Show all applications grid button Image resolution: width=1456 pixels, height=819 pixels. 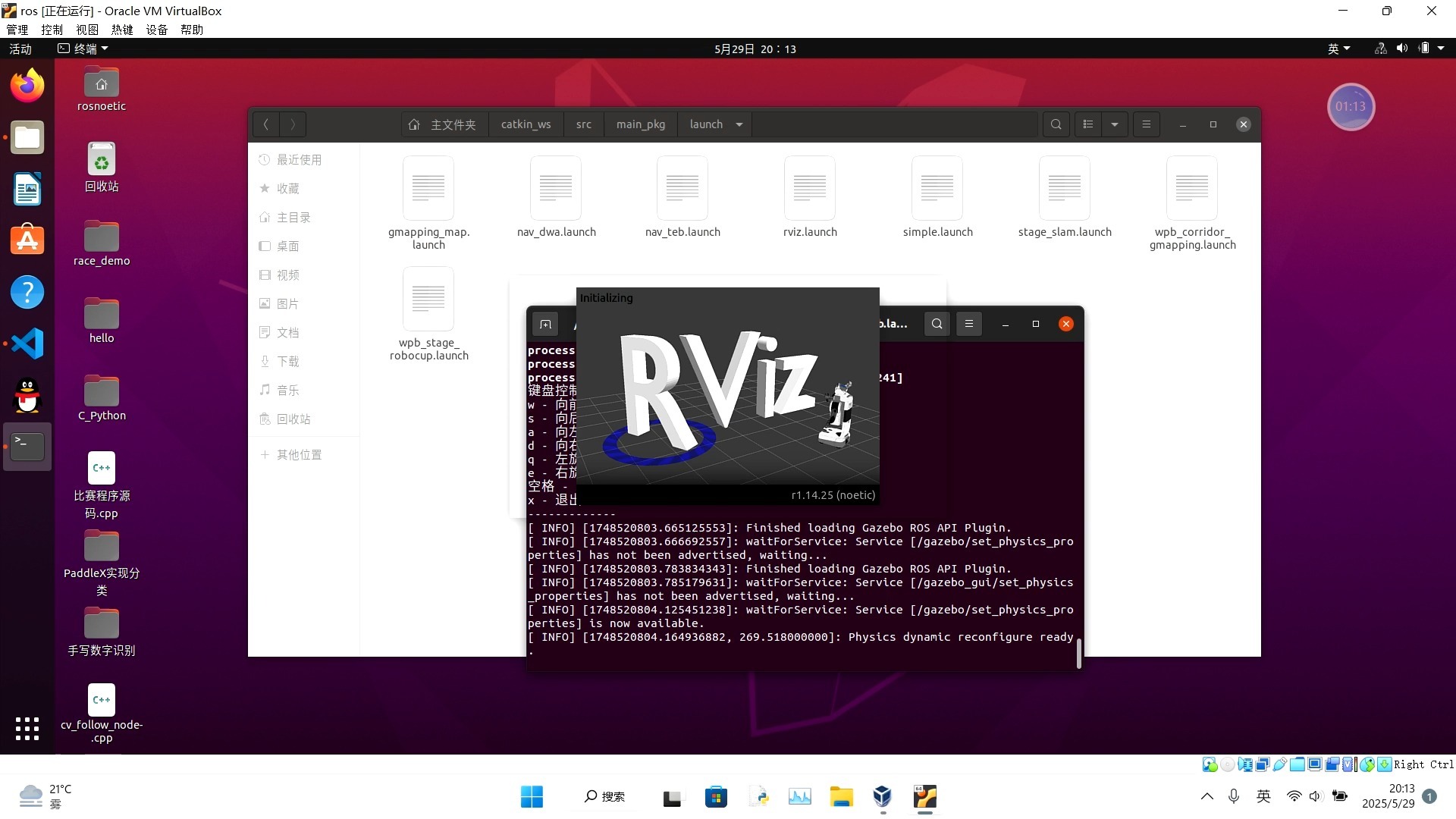click(27, 729)
